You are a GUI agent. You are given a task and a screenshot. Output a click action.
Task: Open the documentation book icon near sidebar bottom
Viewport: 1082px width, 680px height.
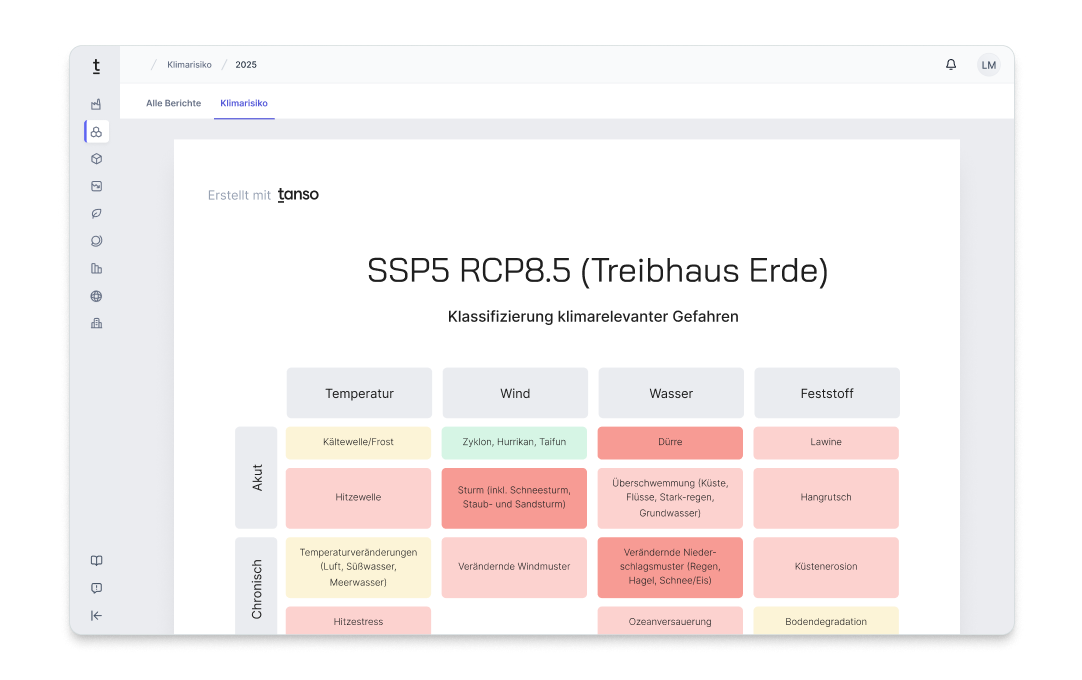click(96, 560)
